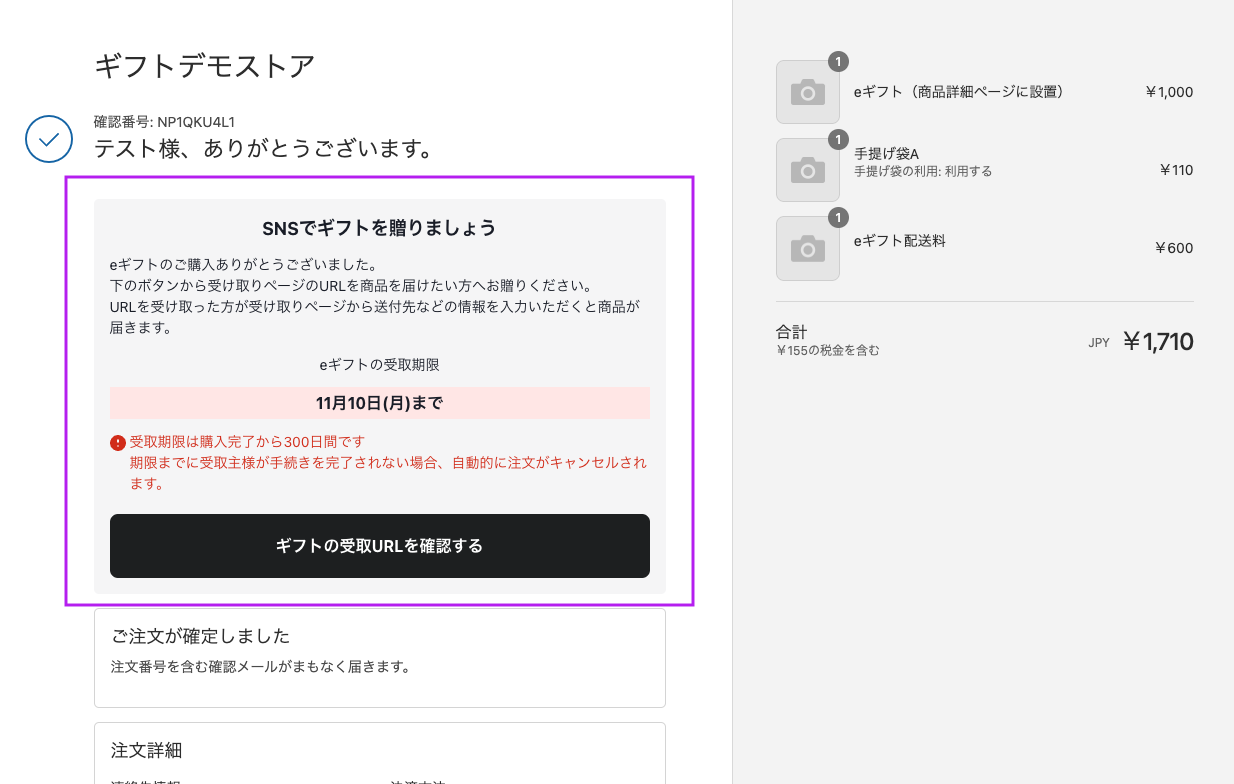Click the red warning exclamation icon
This screenshot has height=784, width=1234.
[x=118, y=442]
